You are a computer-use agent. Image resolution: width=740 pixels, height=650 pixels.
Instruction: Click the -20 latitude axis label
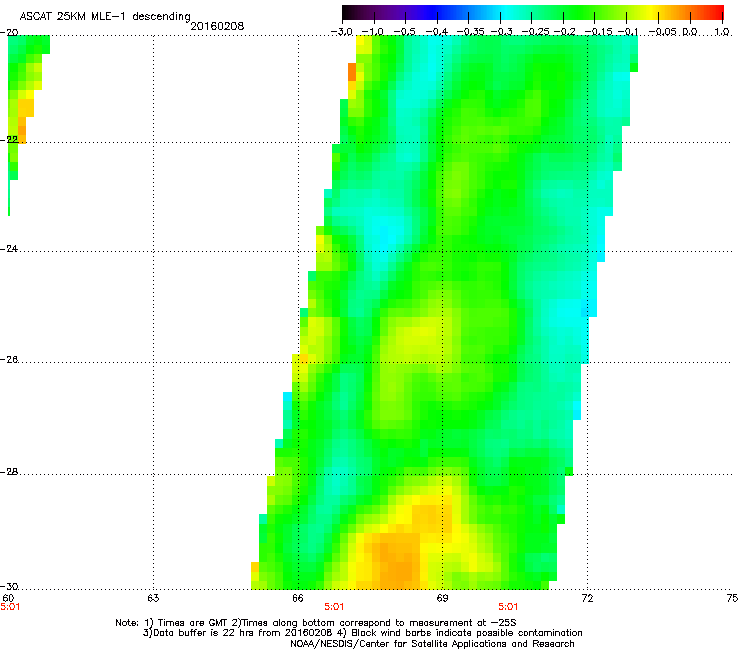[x=9, y=32]
